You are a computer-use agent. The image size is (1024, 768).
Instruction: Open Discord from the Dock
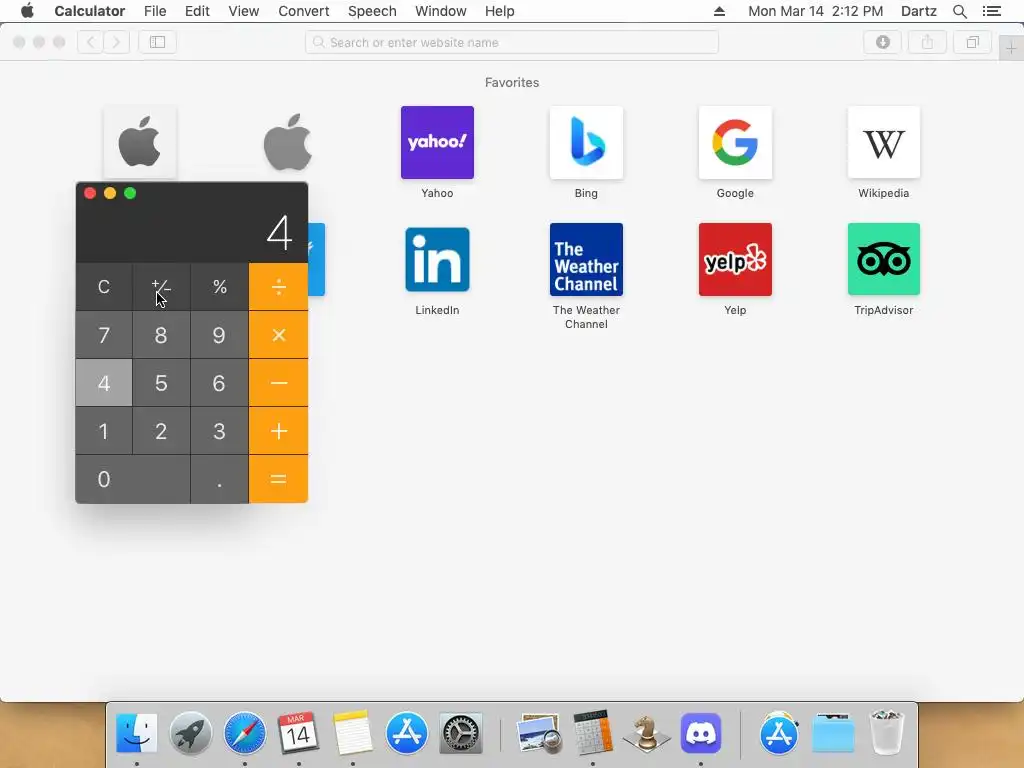coord(701,733)
